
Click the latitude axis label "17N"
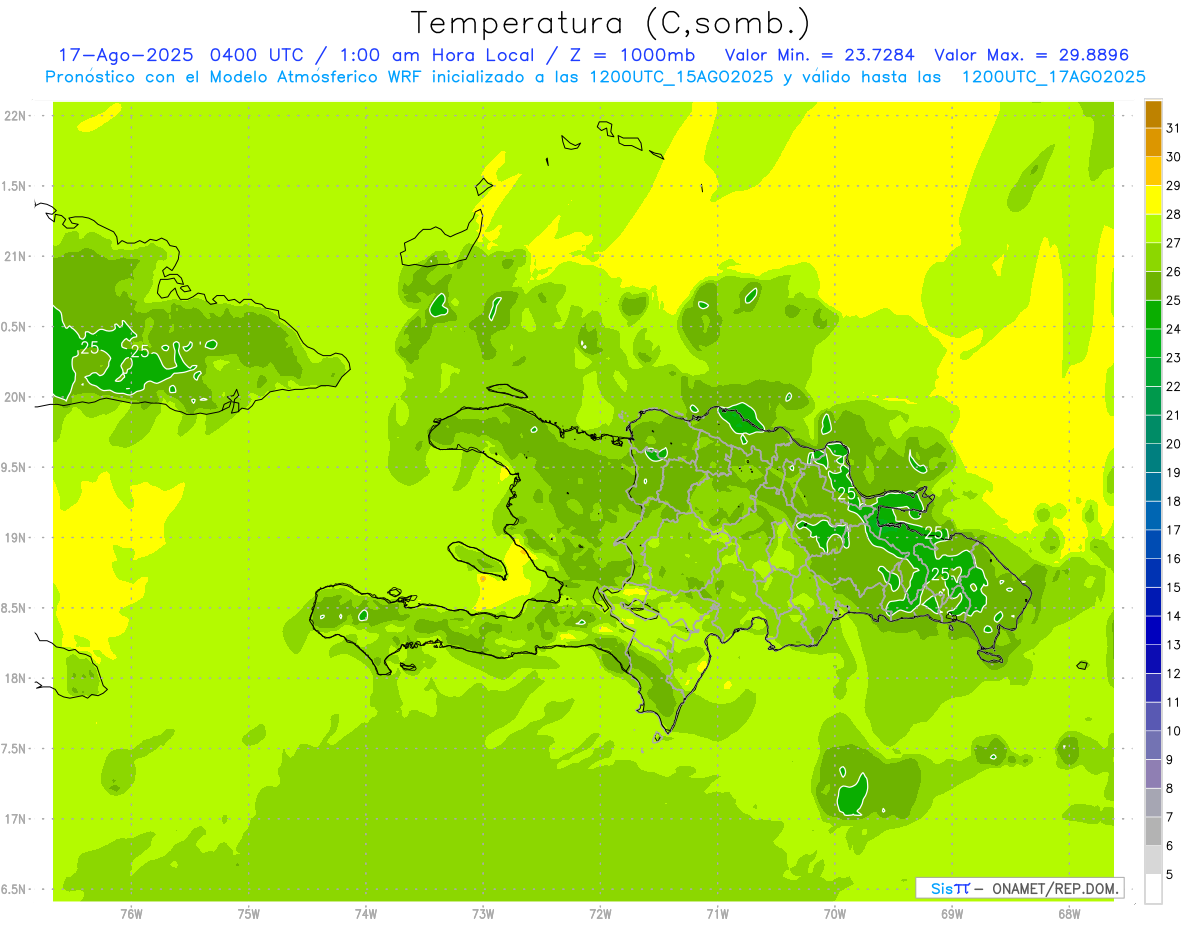click(x=14, y=820)
